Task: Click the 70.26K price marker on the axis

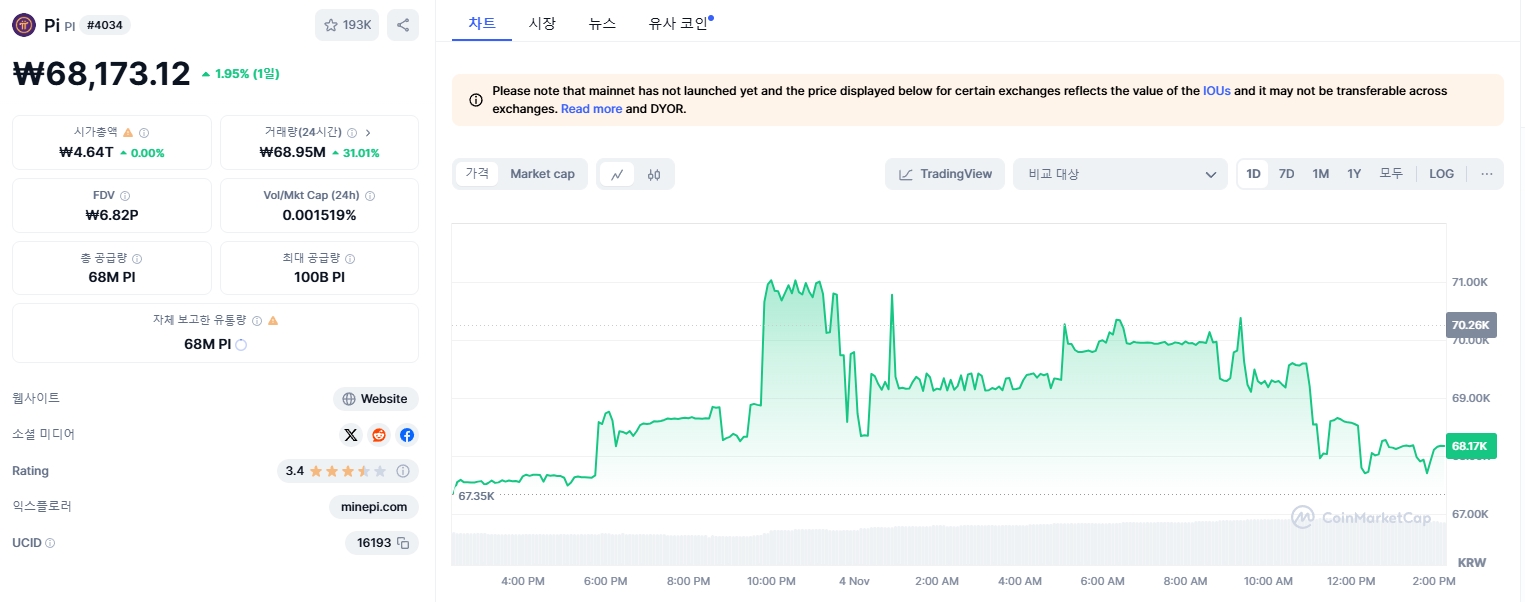Action: [x=1471, y=325]
